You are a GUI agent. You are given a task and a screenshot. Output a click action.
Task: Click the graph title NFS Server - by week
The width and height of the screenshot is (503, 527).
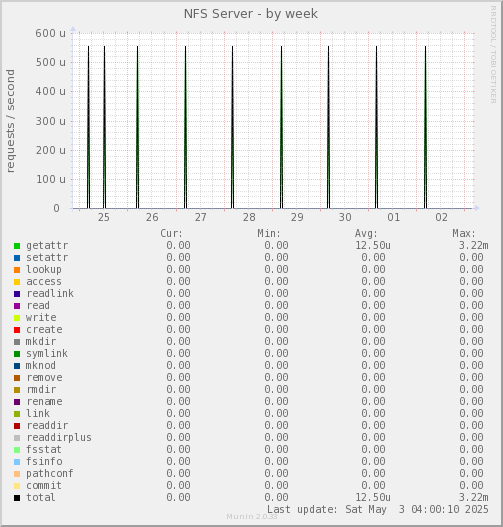[251, 14]
